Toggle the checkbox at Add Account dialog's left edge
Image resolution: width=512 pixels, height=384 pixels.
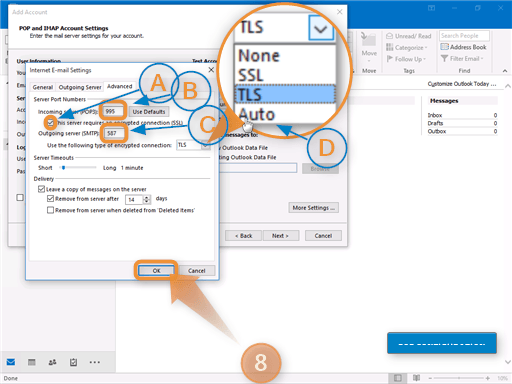(20, 197)
